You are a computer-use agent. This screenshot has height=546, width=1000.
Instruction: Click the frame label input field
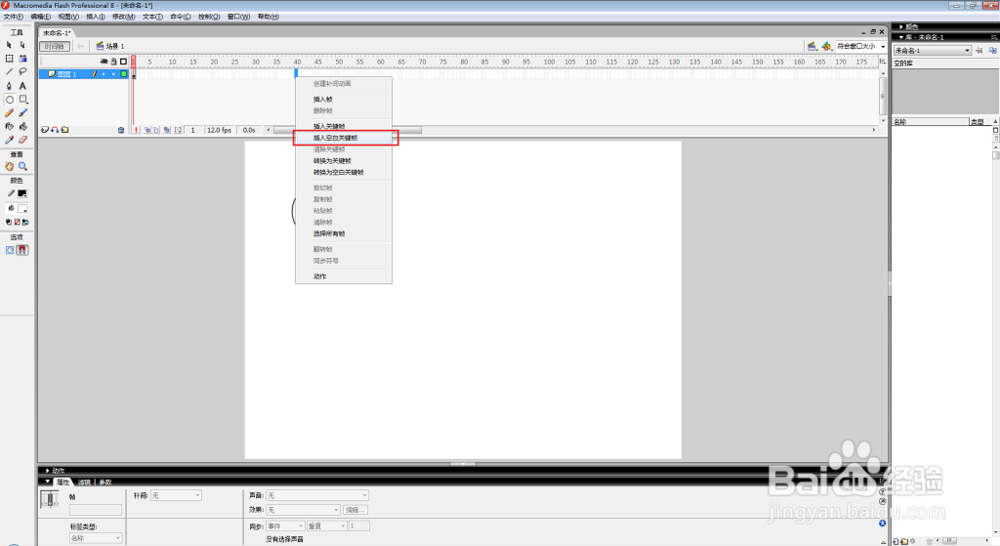(96, 510)
